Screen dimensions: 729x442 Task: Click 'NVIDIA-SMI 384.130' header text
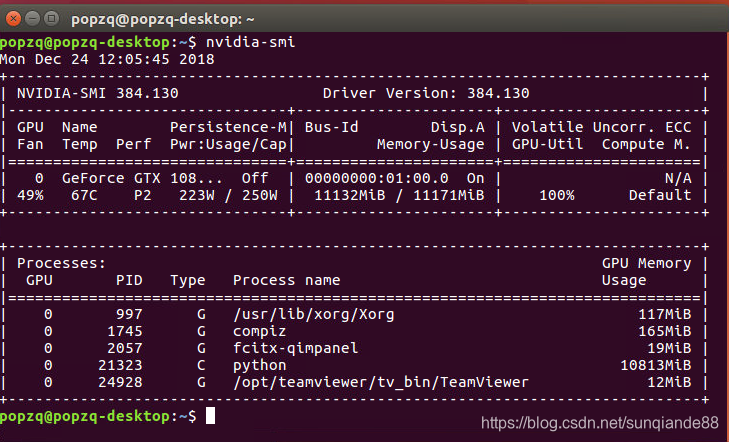click(x=98, y=93)
